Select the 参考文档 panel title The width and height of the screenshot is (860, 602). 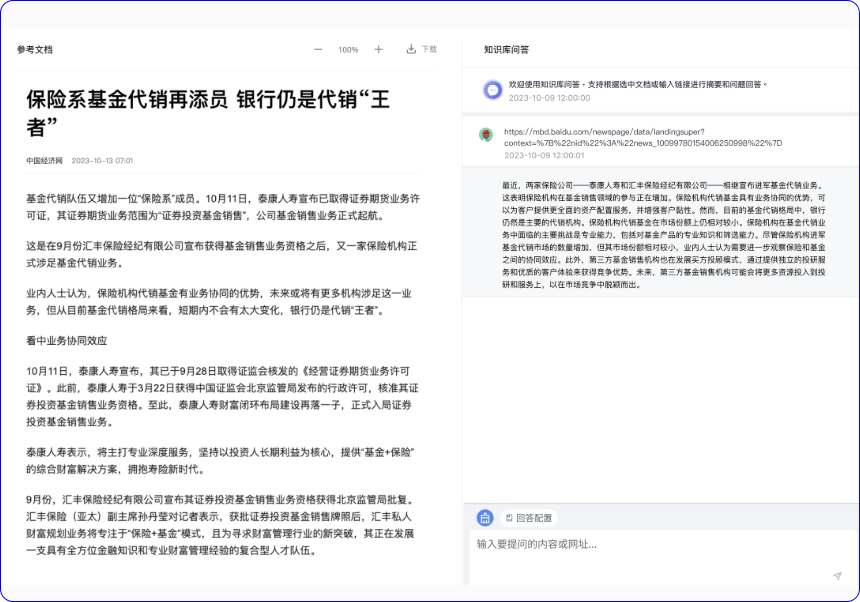pyautogui.click(x=35, y=49)
